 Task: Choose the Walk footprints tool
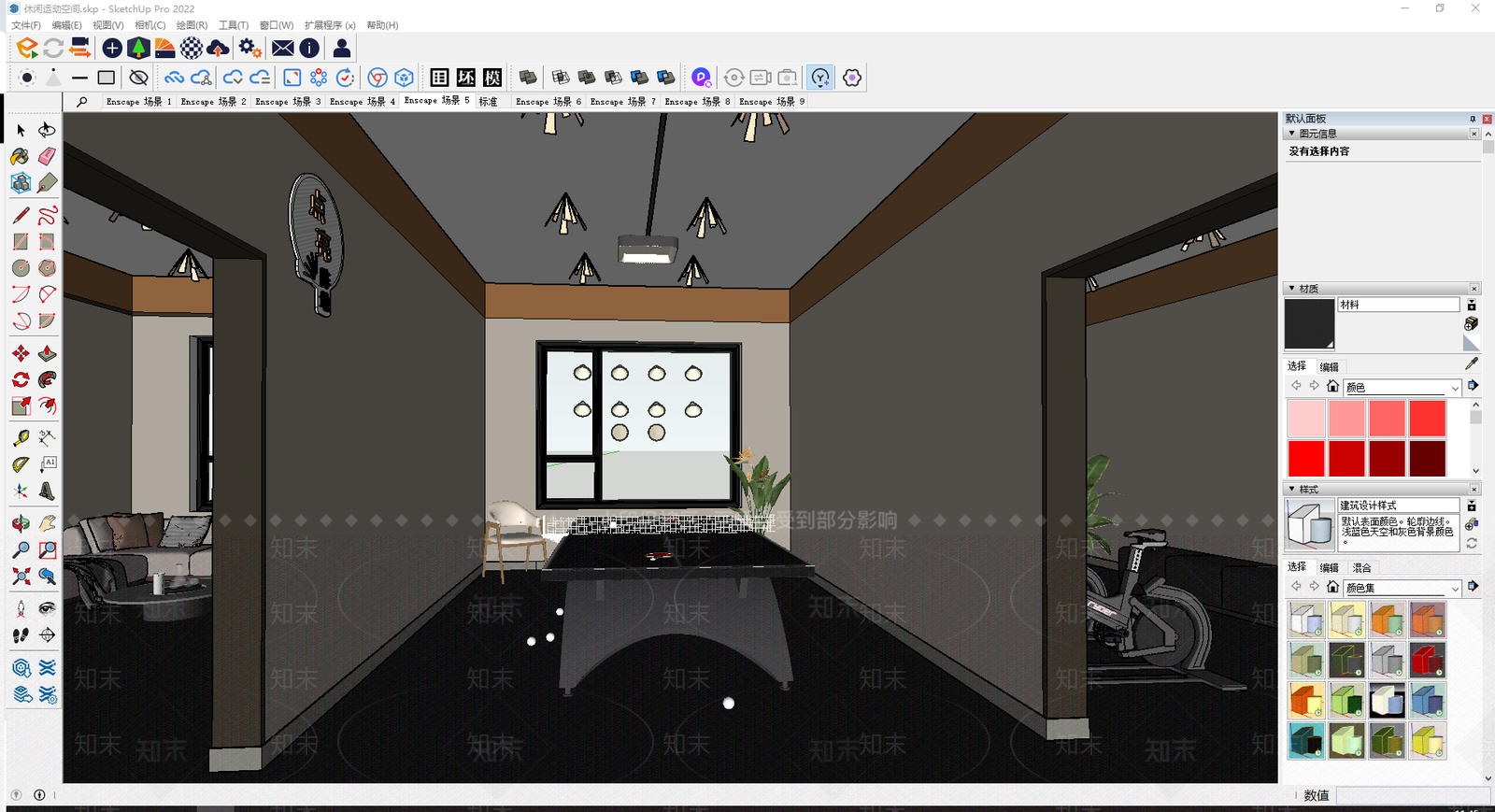point(21,634)
